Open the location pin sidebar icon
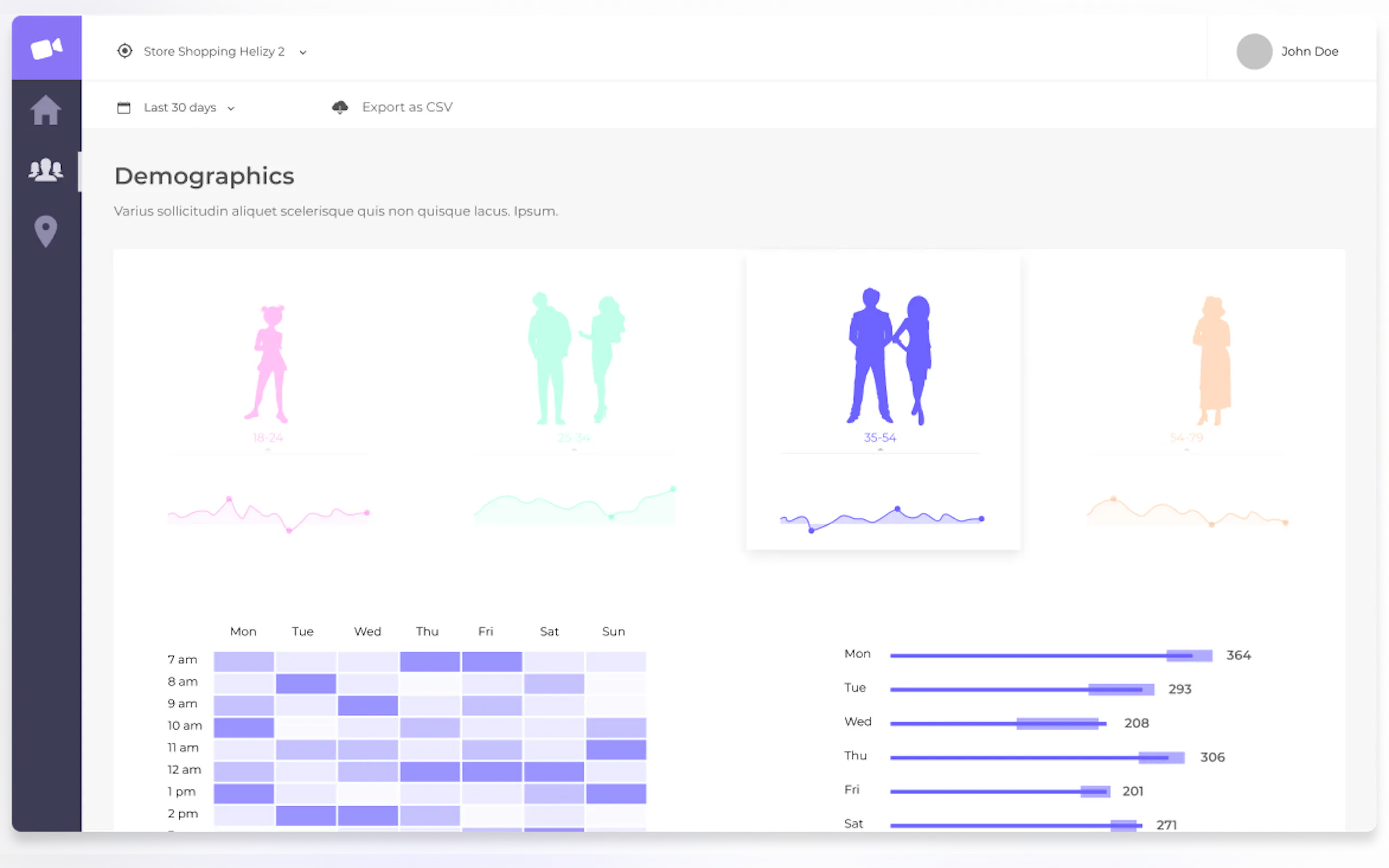The height and width of the screenshot is (868, 1389). 46,231
